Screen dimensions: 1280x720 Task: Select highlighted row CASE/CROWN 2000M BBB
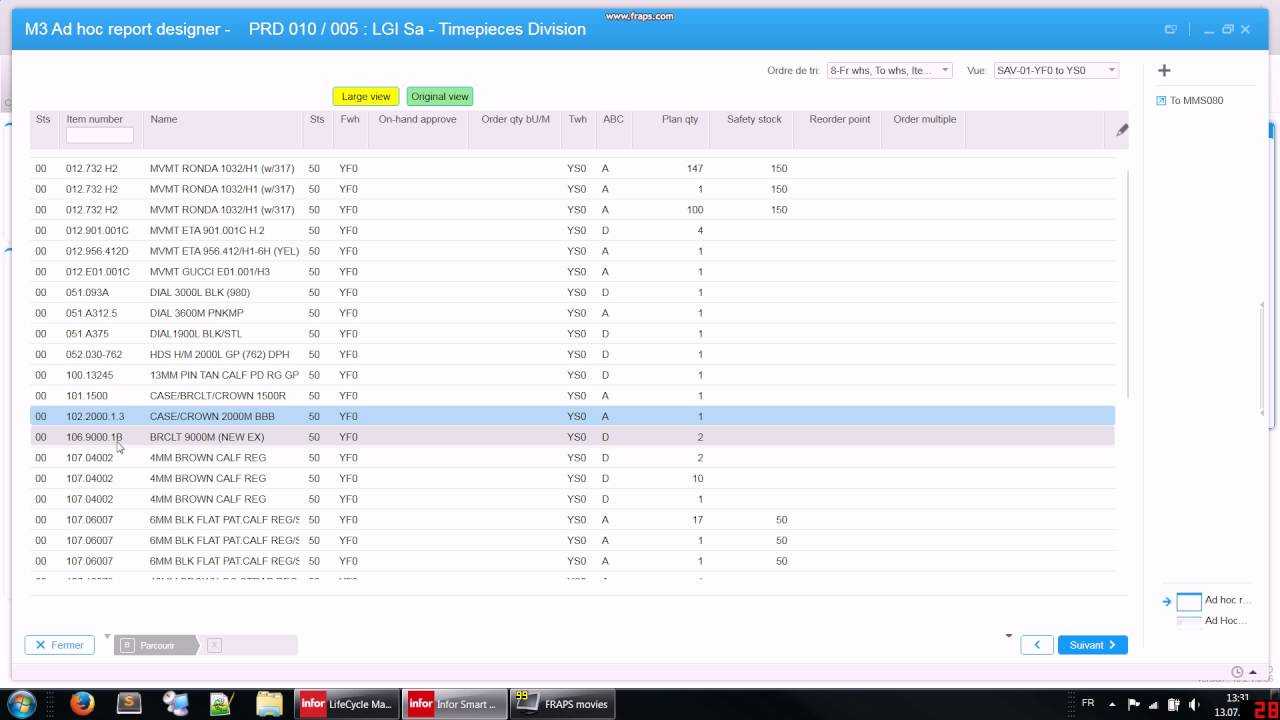pos(572,416)
